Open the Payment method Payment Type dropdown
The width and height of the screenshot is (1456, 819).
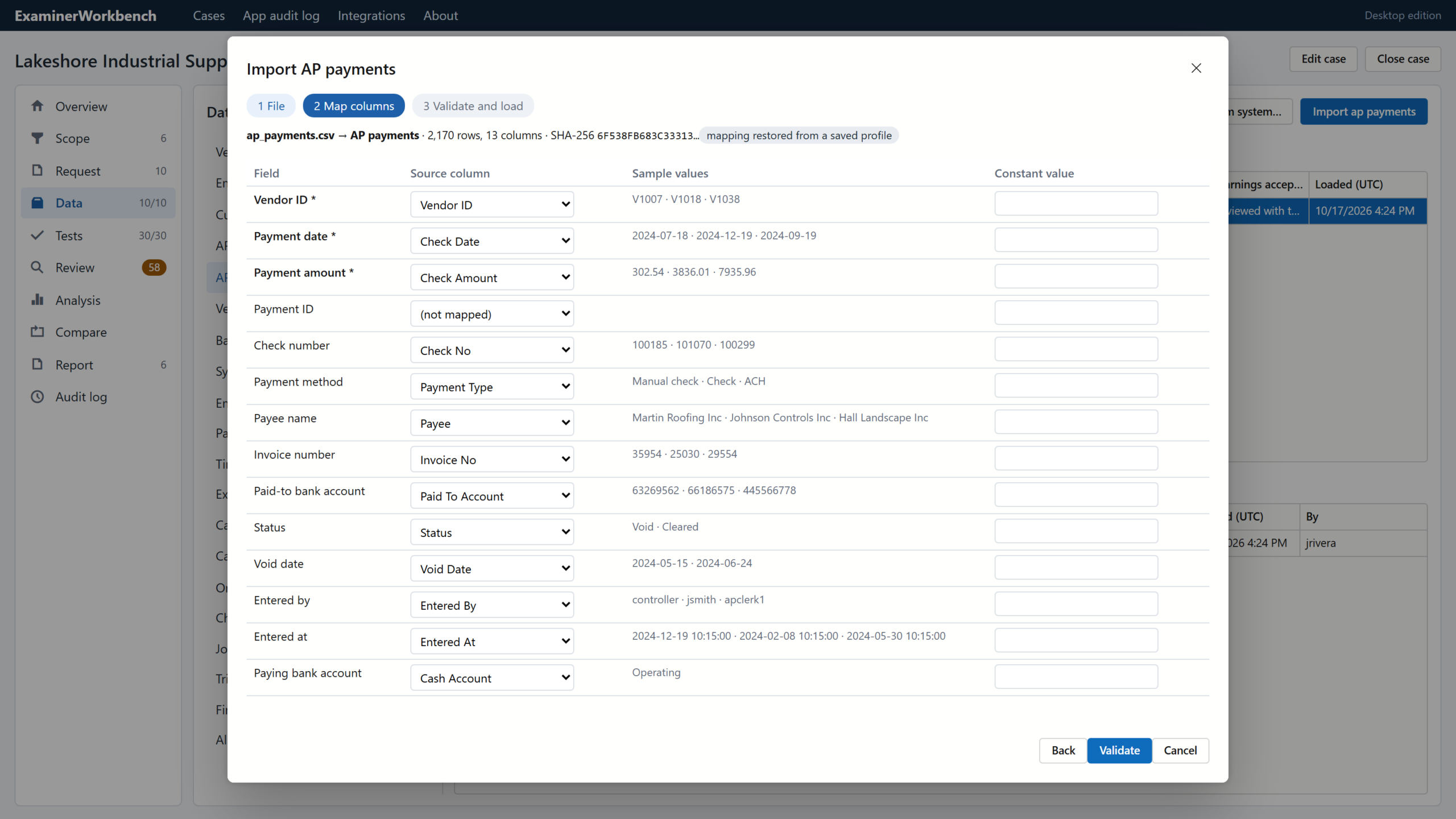[492, 386]
